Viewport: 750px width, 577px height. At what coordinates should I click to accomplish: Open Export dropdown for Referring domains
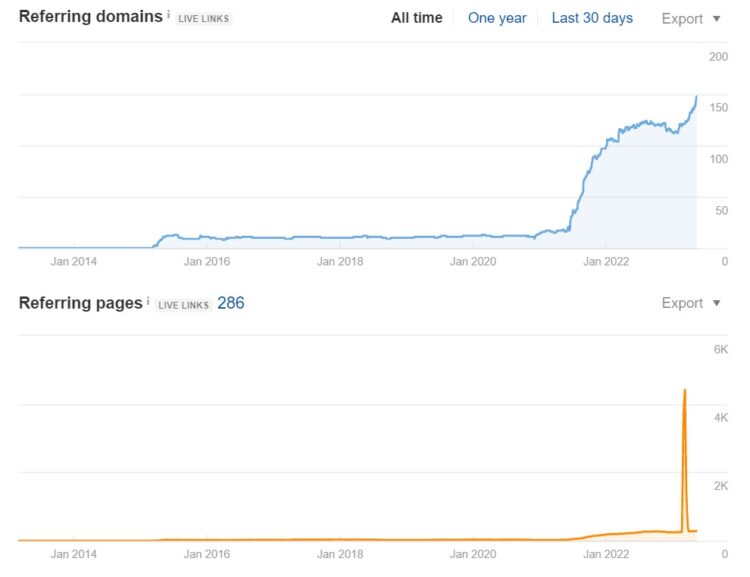pos(691,19)
